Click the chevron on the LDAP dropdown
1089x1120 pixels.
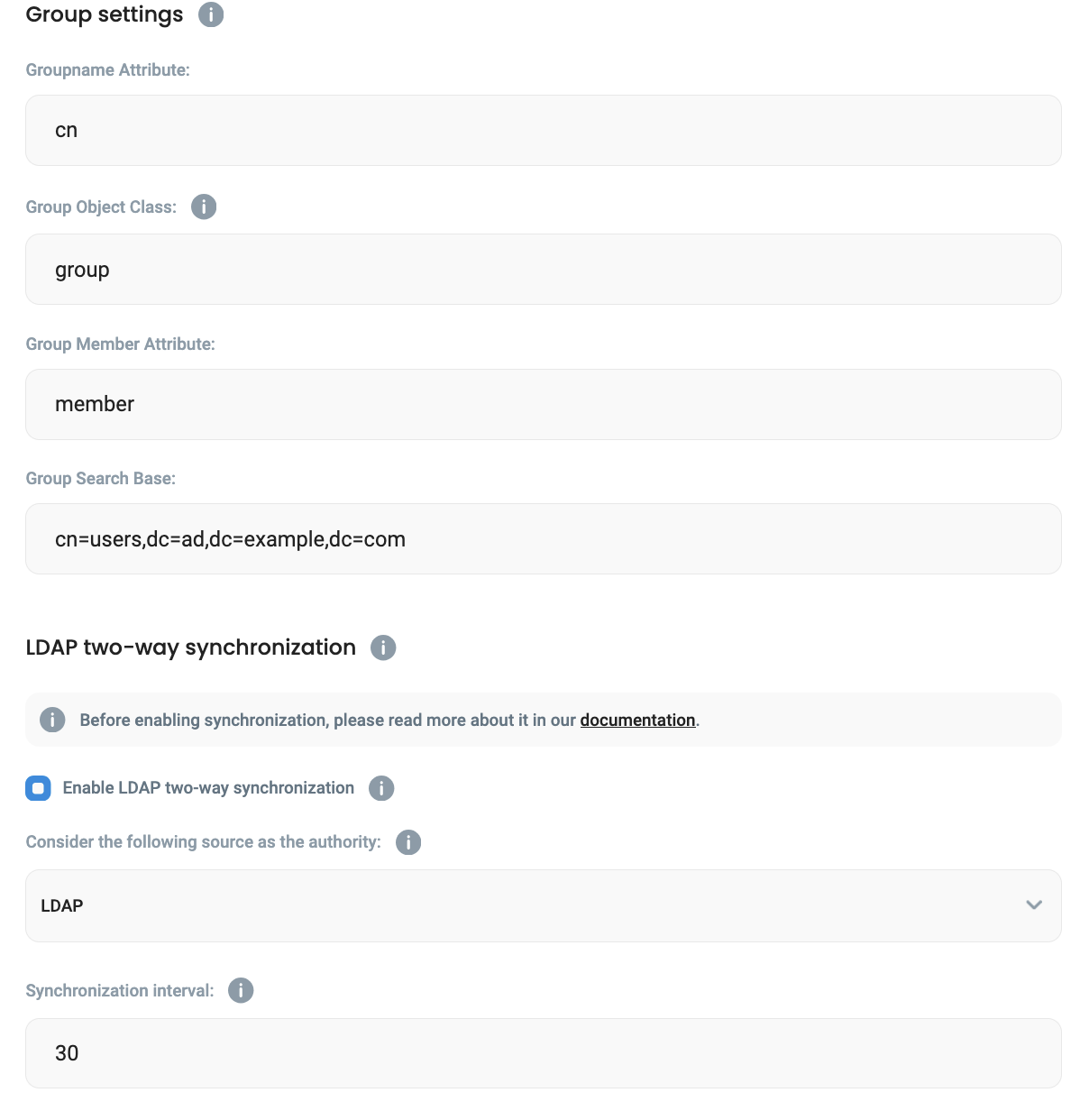pos(1034,905)
